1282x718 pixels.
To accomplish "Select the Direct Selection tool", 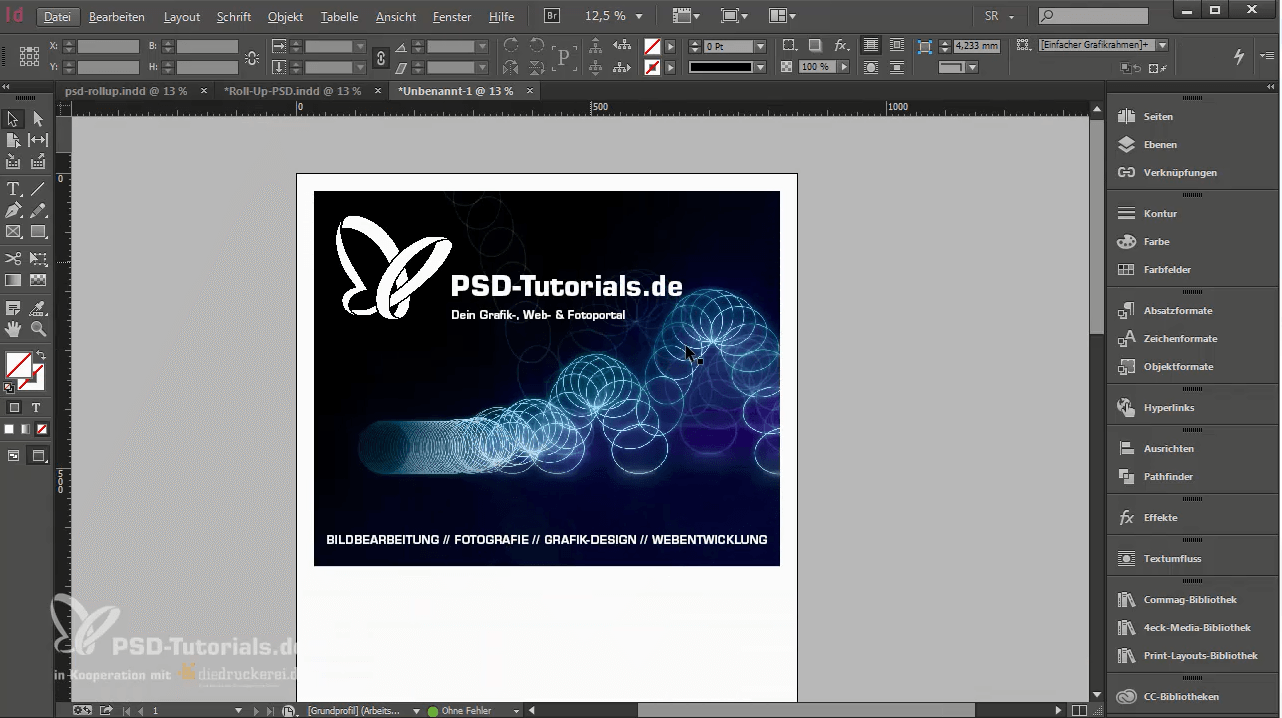I will 38,119.
